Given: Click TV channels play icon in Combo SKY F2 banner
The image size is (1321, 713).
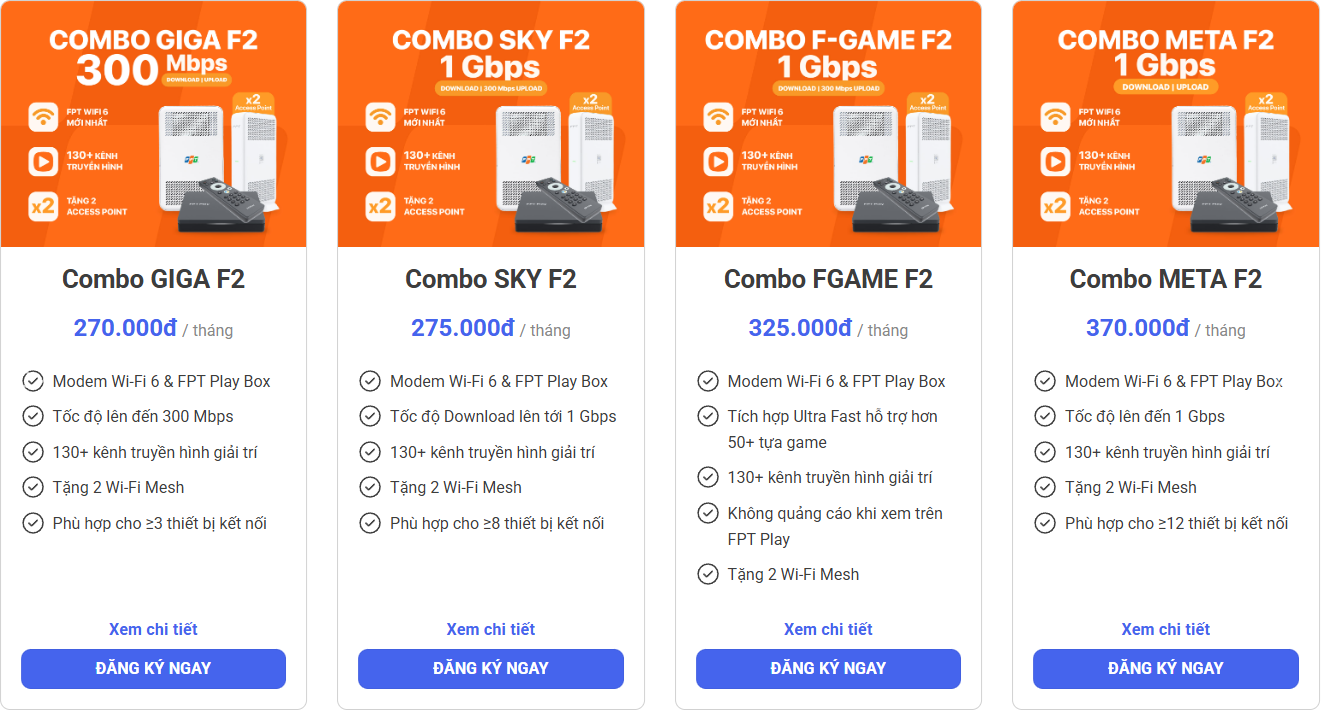Looking at the screenshot, I should (380, 161).
